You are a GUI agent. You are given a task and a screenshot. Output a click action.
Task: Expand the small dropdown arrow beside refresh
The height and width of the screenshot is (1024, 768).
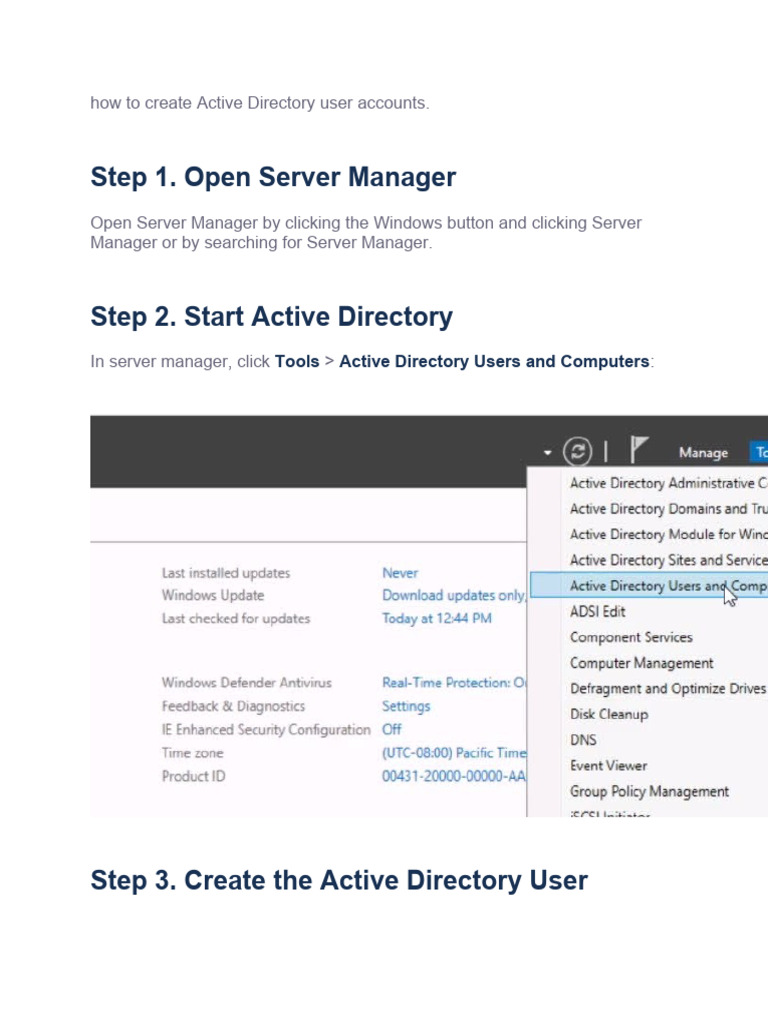coord(547,452)
